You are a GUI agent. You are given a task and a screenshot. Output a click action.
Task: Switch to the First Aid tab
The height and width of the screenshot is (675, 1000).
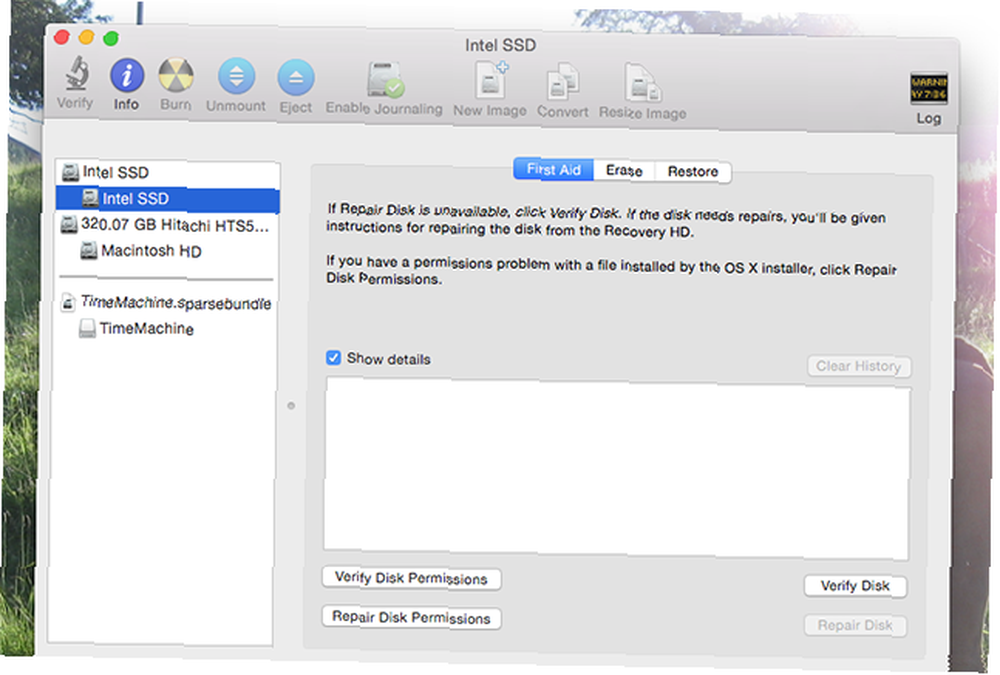point(554,170)
